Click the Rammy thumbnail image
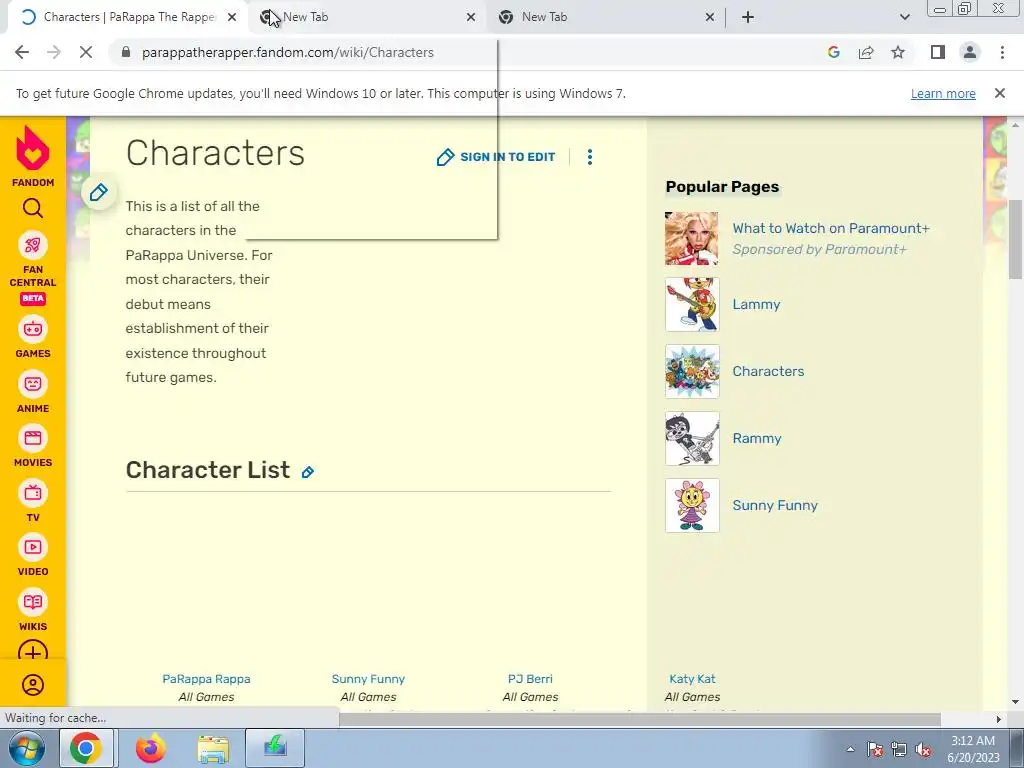 point(692,438)
